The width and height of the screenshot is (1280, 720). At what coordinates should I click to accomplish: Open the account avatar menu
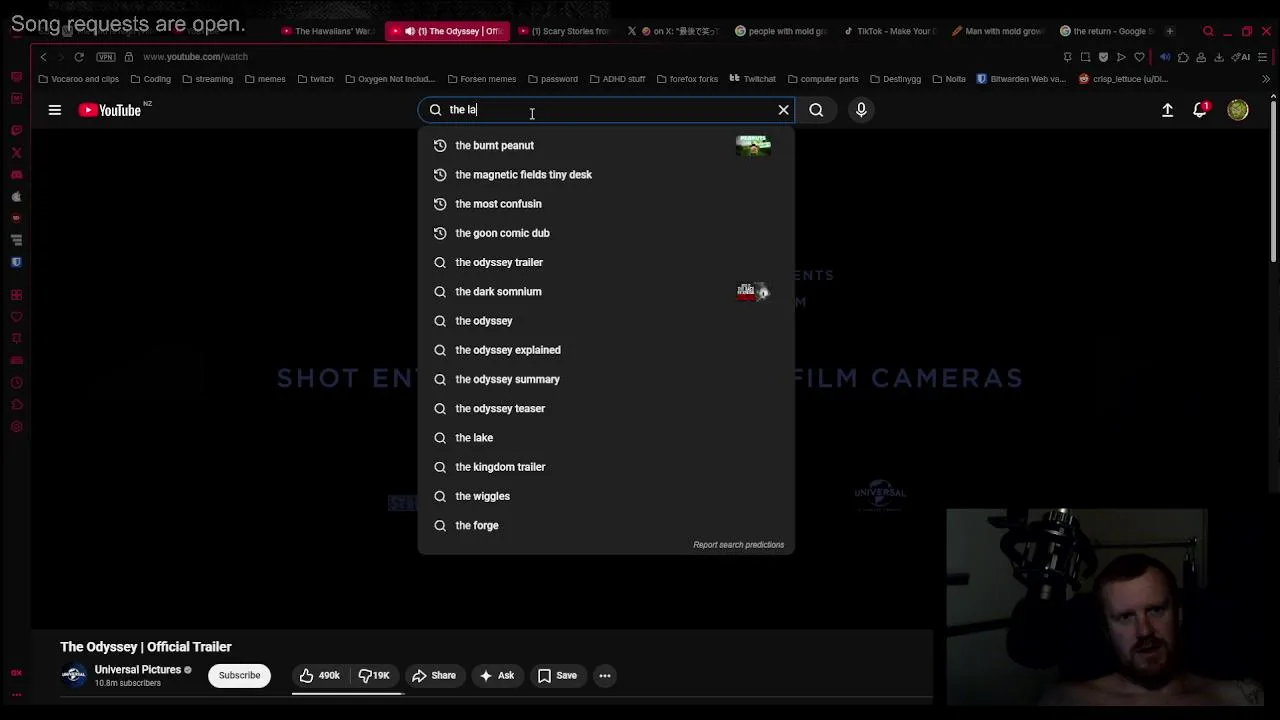[1238, 110]
